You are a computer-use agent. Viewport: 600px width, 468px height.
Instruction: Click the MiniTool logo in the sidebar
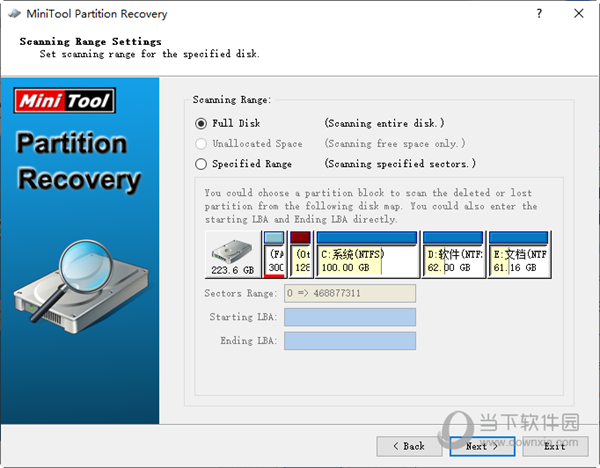tap(65, 101)
